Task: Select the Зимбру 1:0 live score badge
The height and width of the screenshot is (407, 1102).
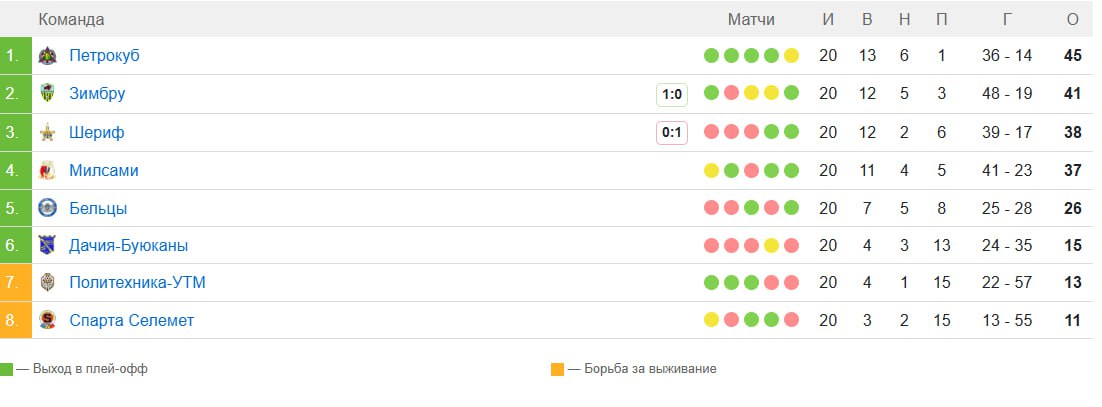Action: point(671,95)
